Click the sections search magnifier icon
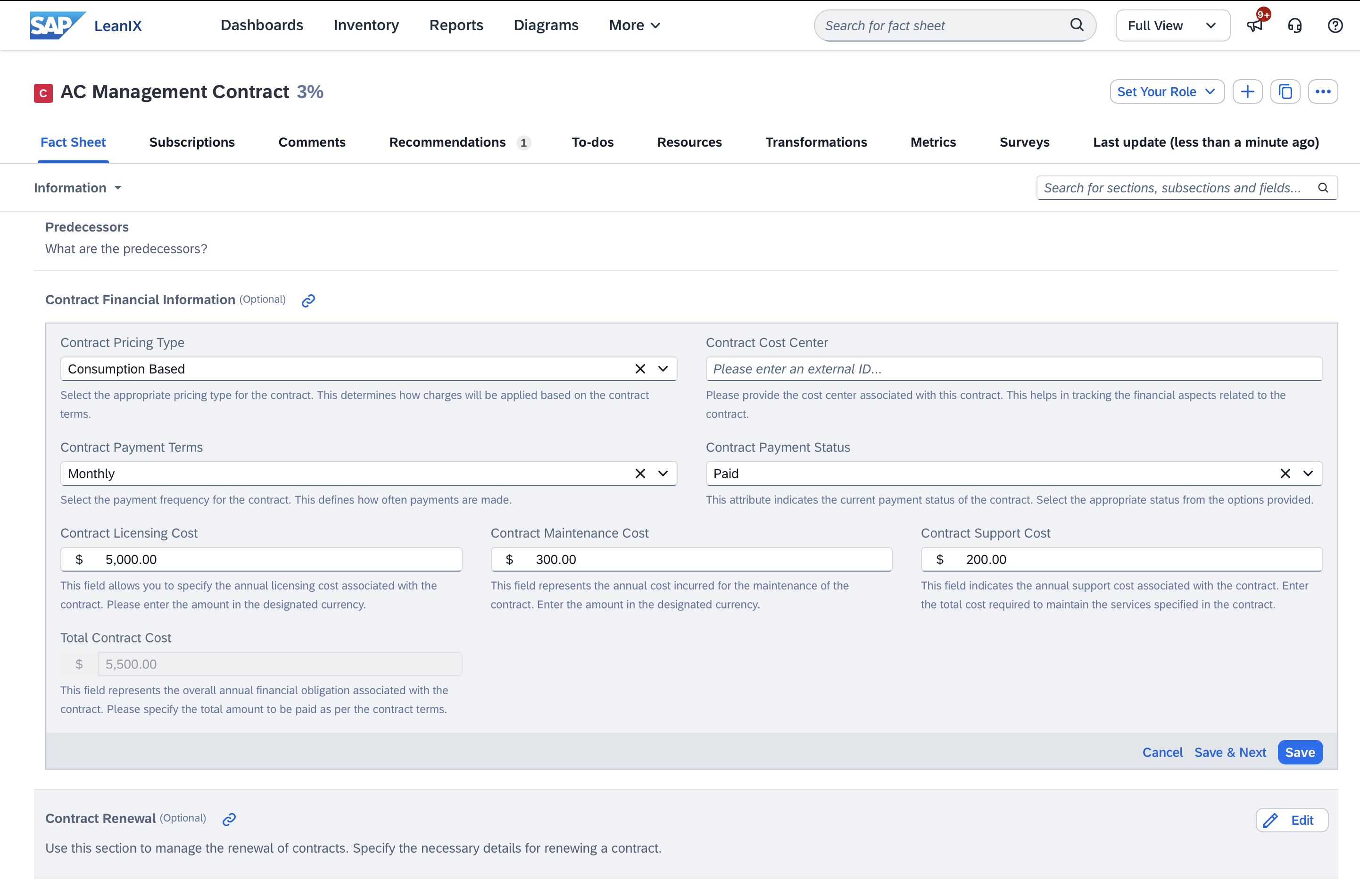 [1323, 188]
